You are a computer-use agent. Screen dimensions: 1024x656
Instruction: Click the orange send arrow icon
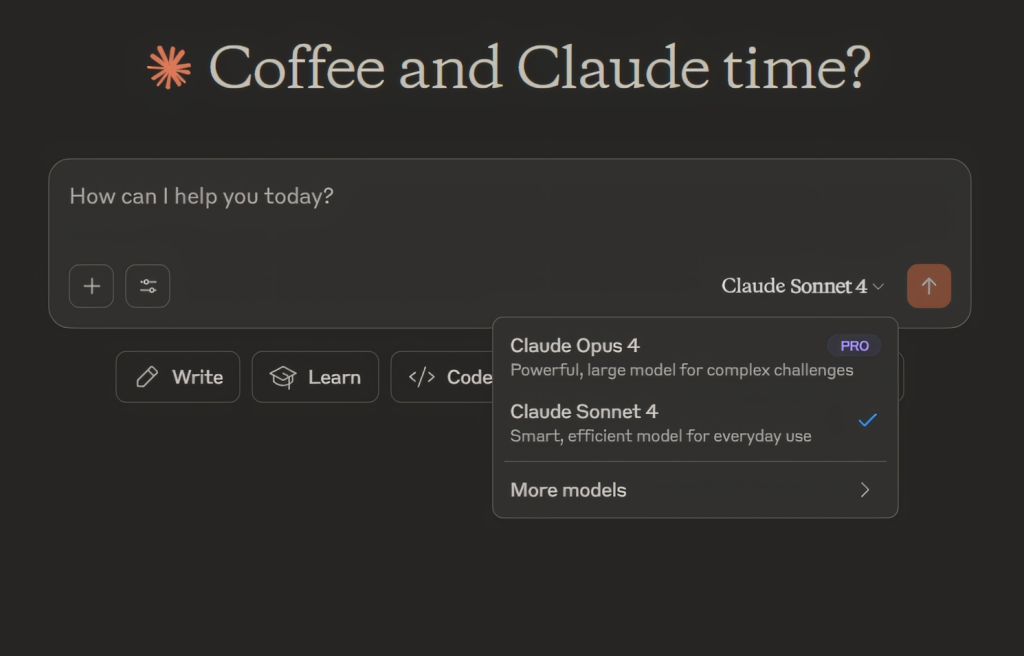pyautogui.click(x=928, y=286)
